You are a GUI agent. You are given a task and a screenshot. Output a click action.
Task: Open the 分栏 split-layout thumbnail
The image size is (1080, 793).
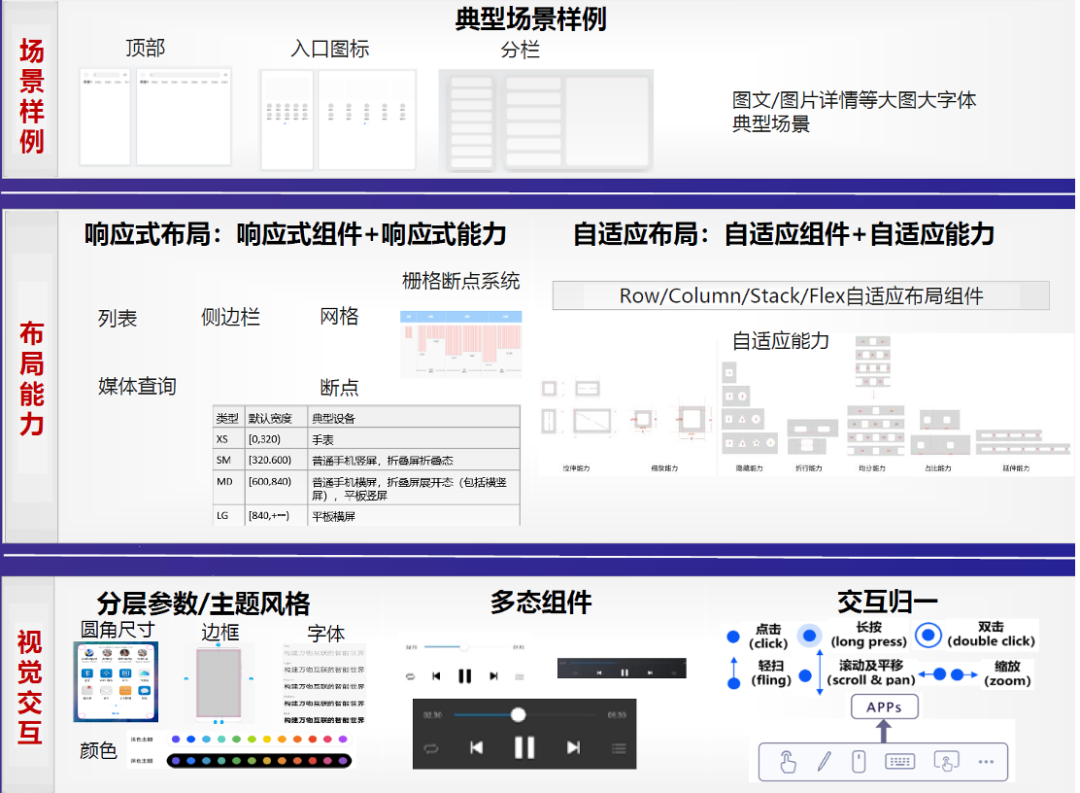(x=546, y=121)
